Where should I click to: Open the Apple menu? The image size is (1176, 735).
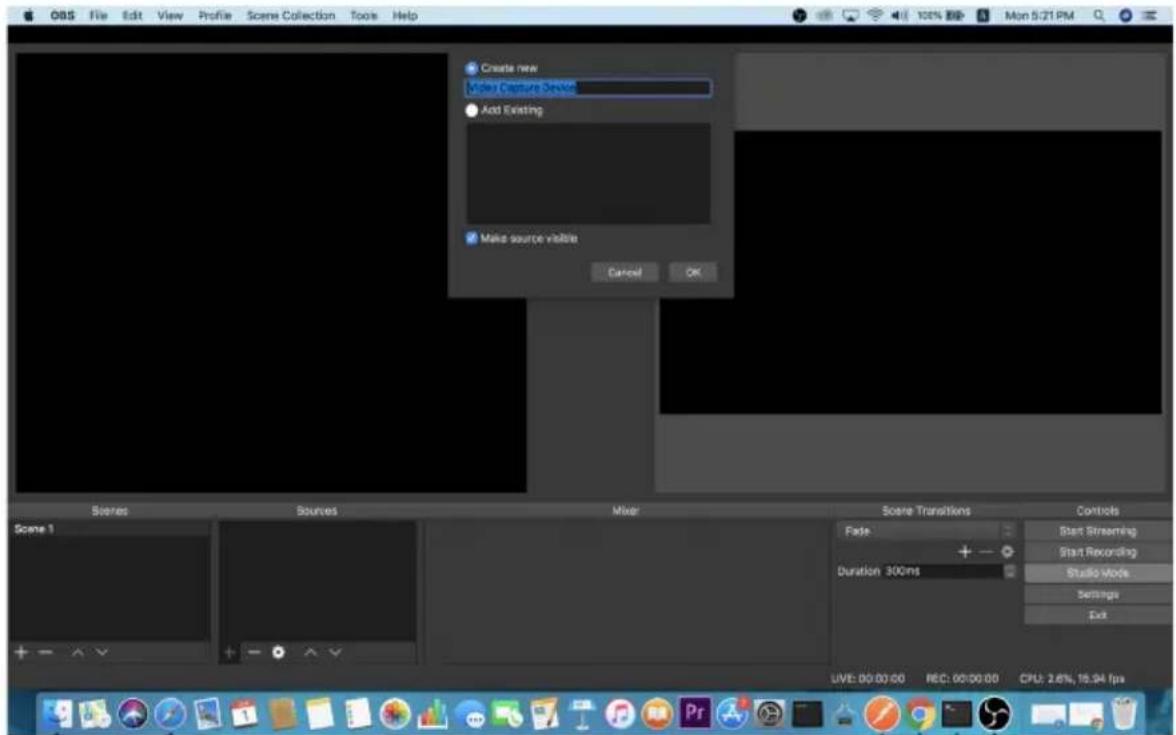28,15
